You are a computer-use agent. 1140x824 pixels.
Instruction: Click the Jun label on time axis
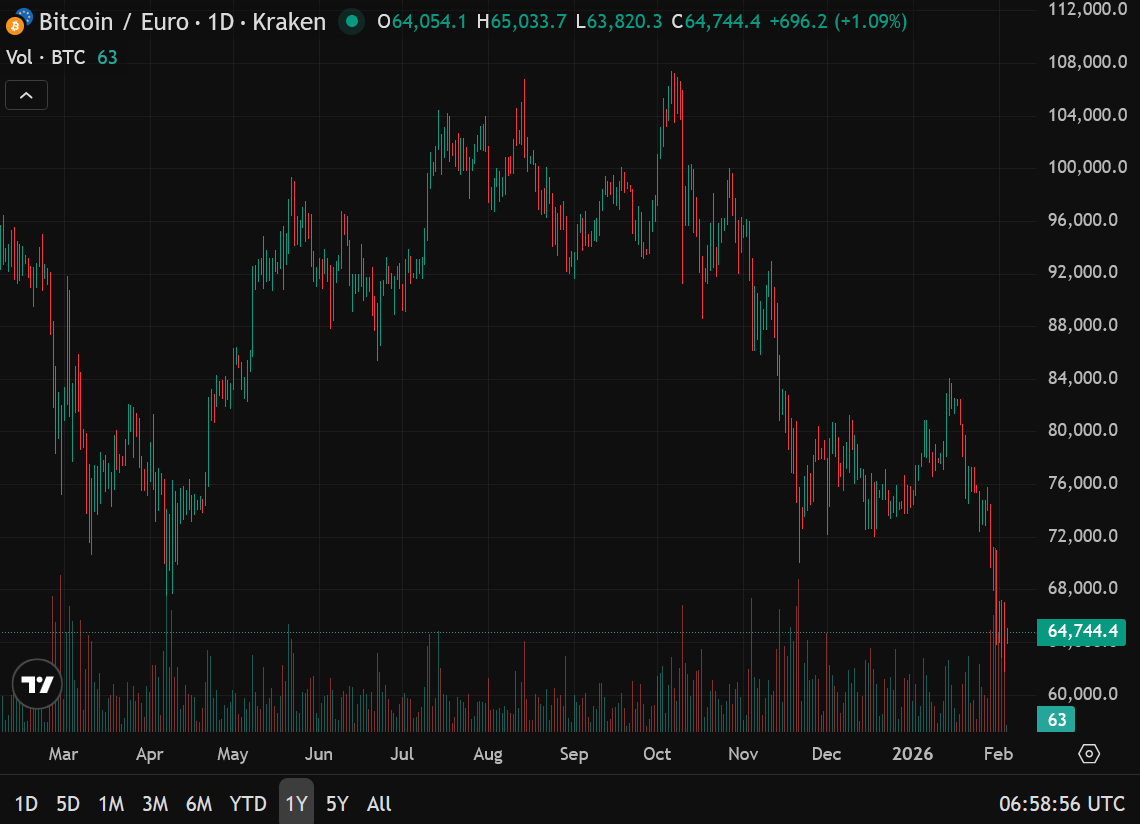pos(318,754)
